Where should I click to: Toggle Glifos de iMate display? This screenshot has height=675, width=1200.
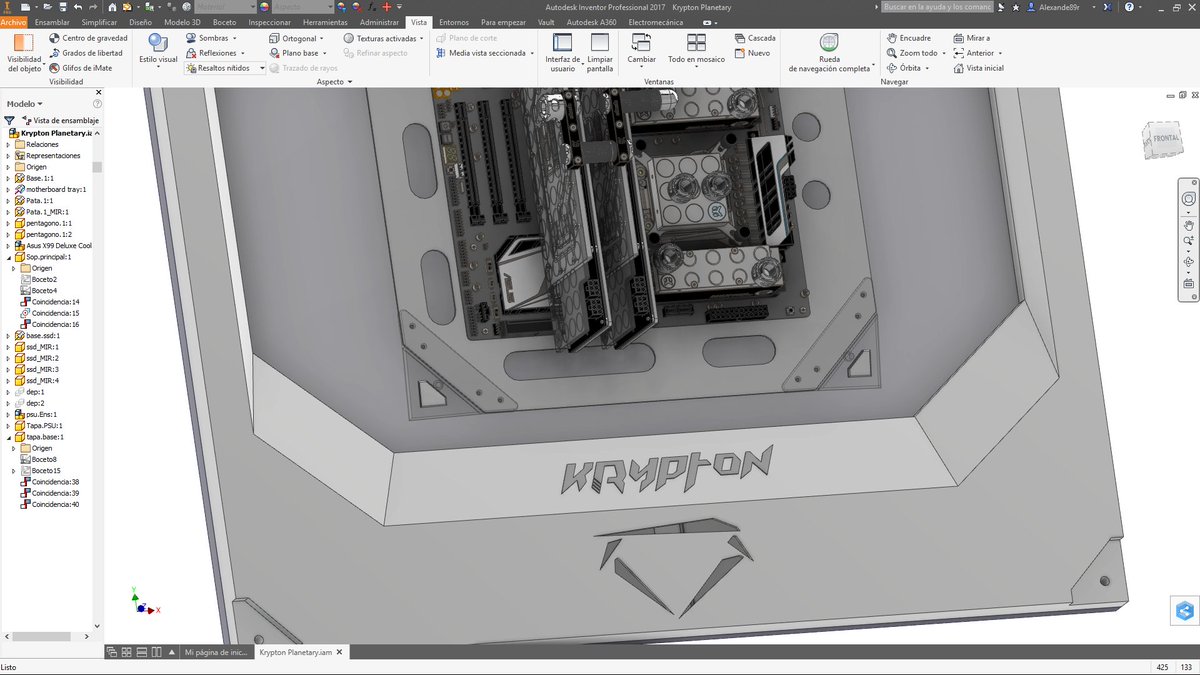[79, 68]
